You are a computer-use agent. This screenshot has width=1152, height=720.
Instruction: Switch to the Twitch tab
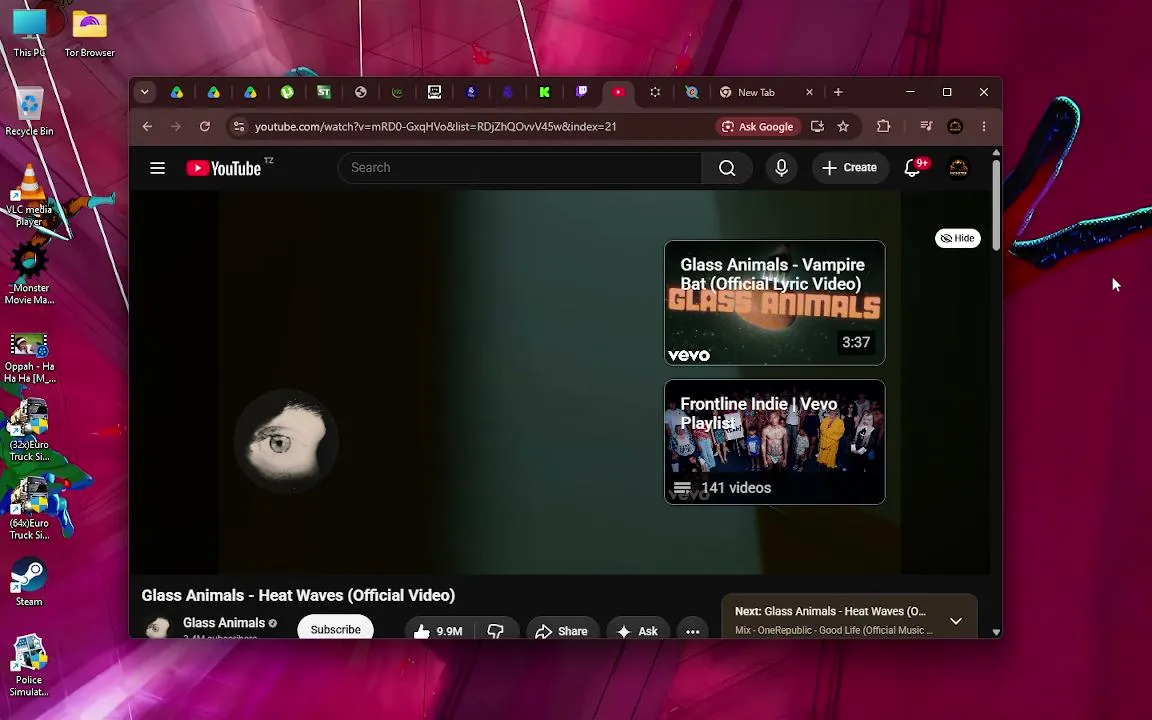(x=581, y=92)
